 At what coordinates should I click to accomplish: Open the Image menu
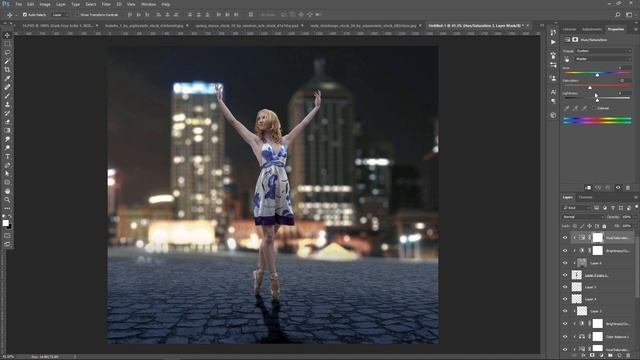tap(45, 4)
